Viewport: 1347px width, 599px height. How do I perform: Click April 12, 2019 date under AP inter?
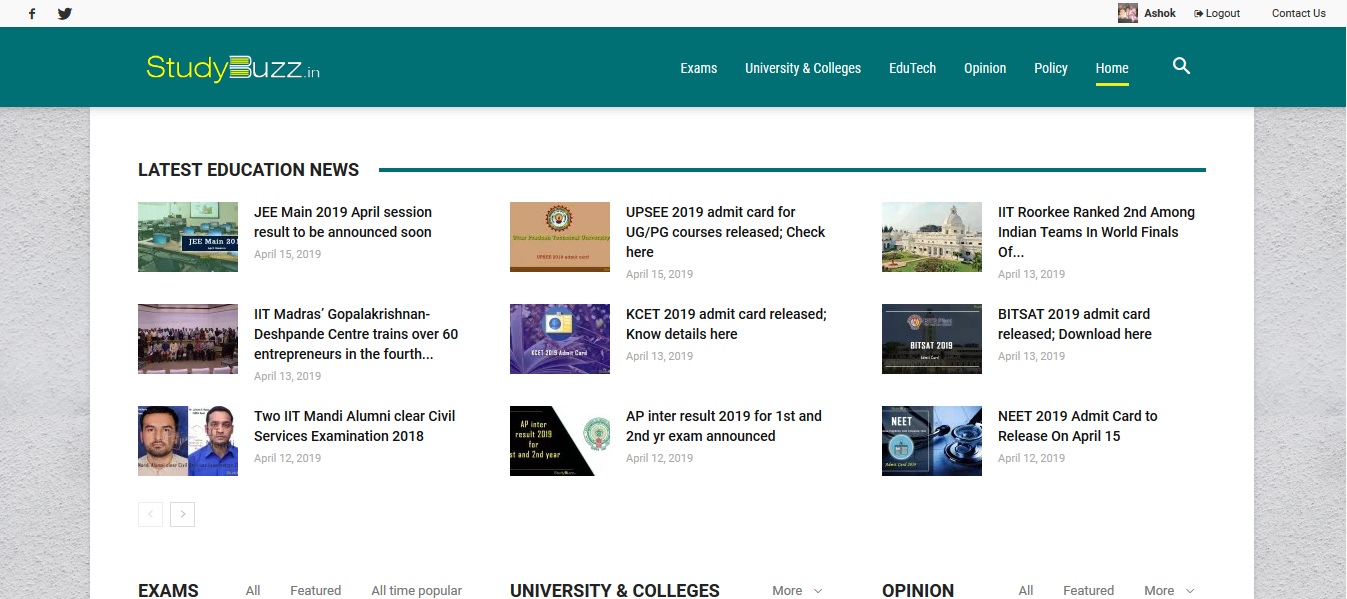660,458
